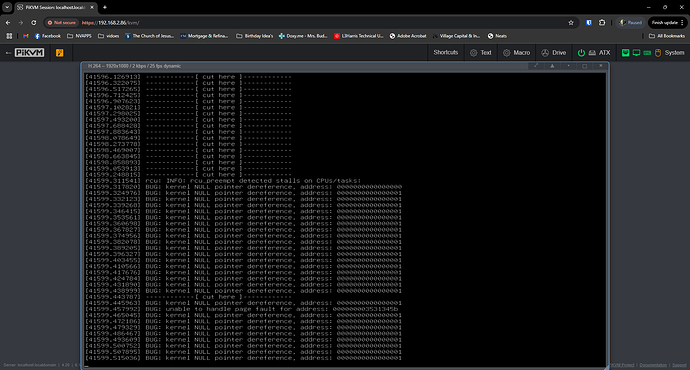Click the Text menu gear icon
This screenshot has width=690, height=370.
point(473,53)
